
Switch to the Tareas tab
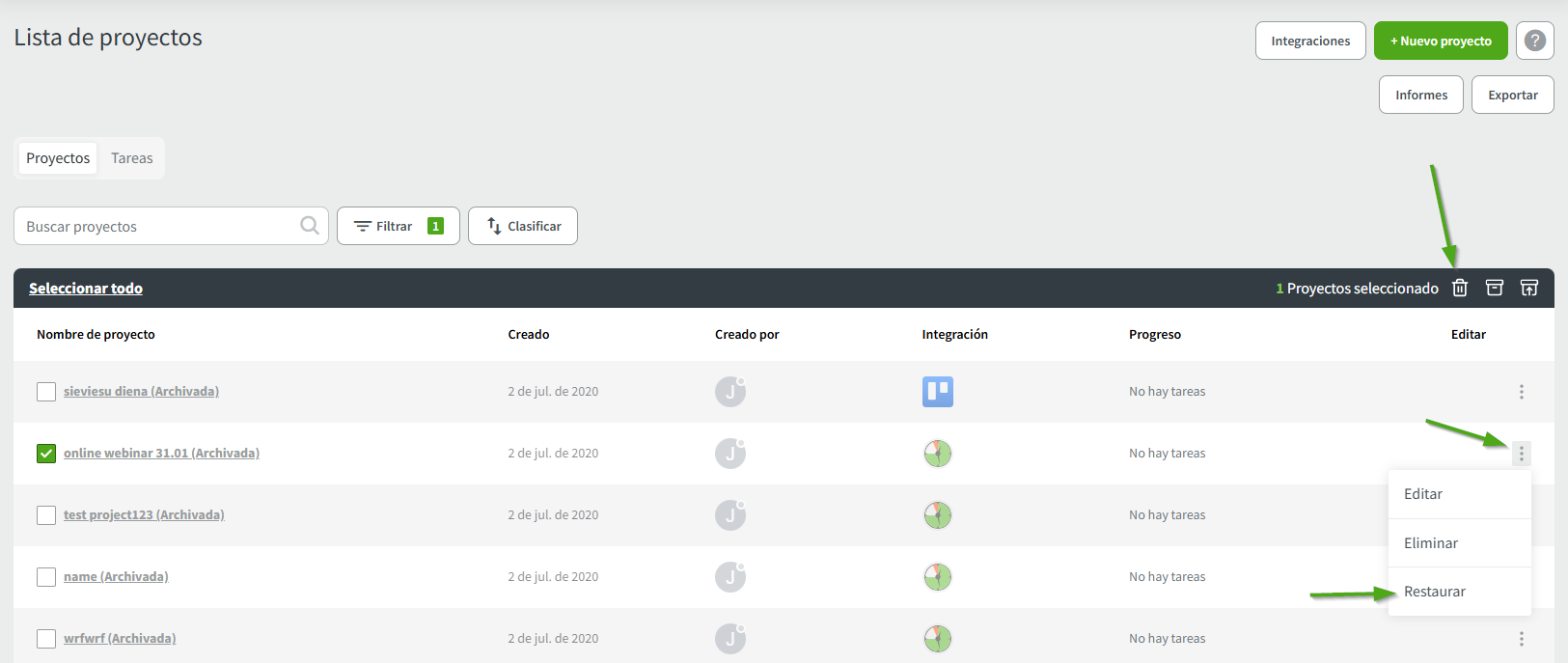(131, 158)
